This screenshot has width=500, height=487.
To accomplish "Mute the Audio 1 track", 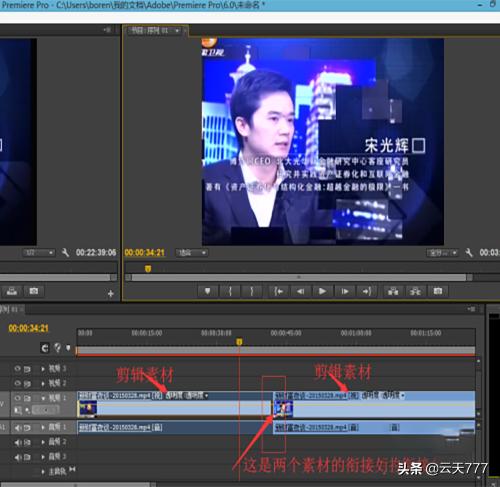I will [x=17, y=427].
